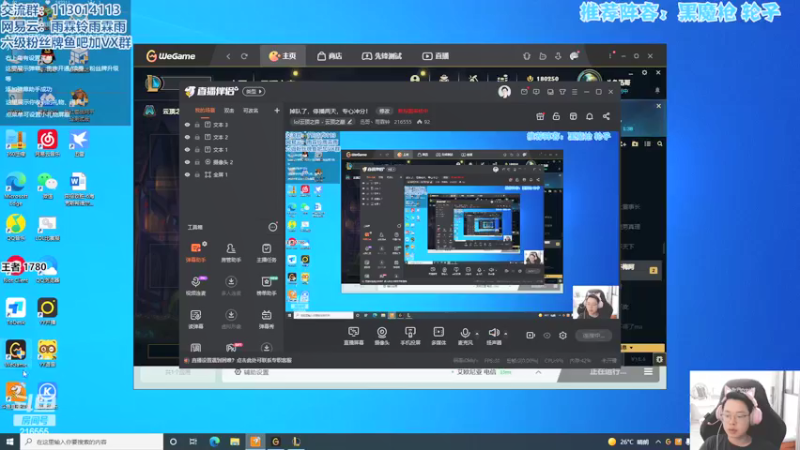Click the toolbox more-options circle icon
Image resolution: width=800 pixels, height=450 pixels.
coord(273,227)
